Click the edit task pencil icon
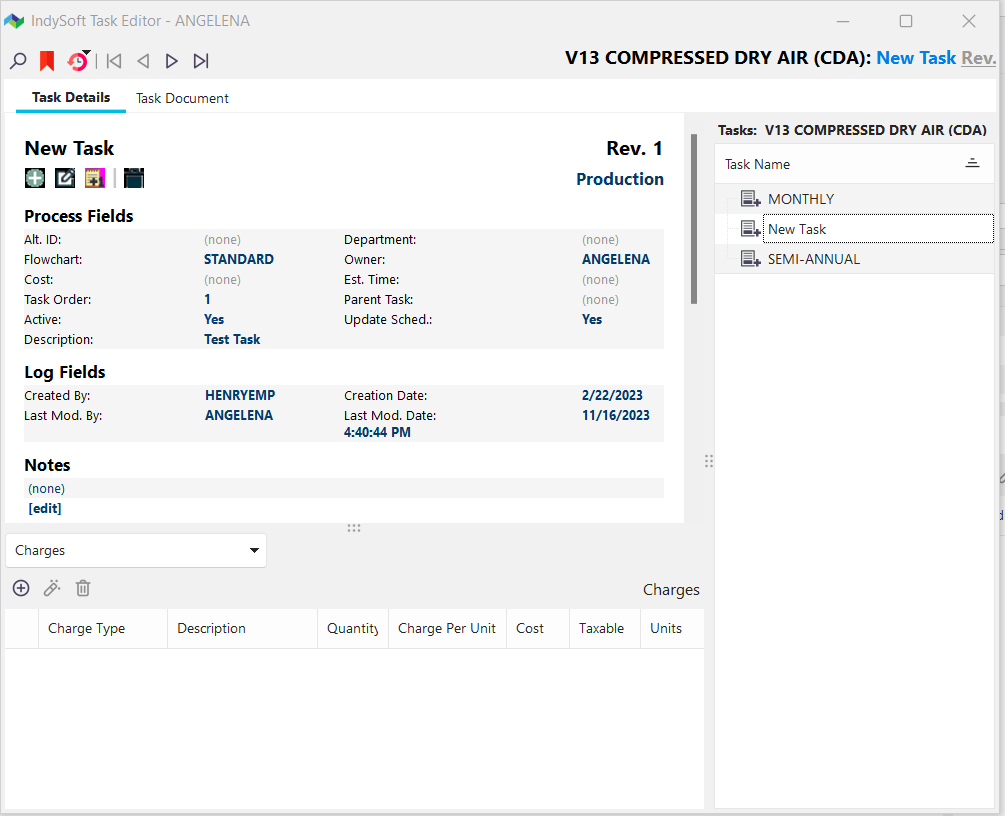 tap(65, 178)
